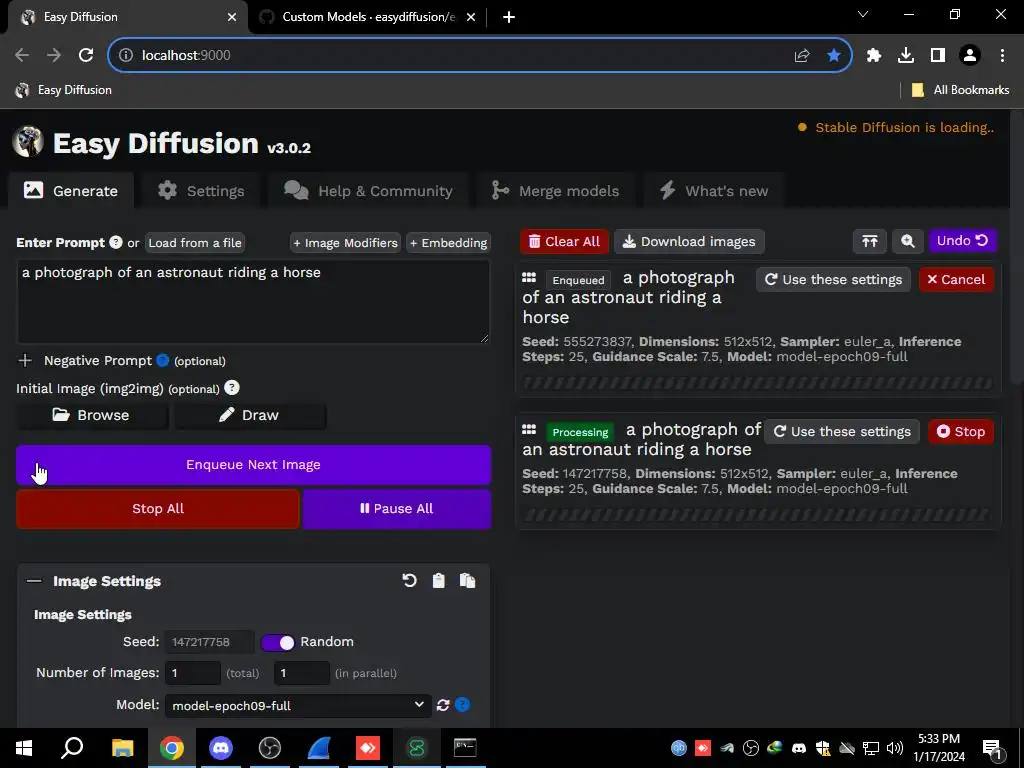This screenshot has width=1024, height=768.
Task: Click the Enqueue Next Image button
Action: [253, 465]
